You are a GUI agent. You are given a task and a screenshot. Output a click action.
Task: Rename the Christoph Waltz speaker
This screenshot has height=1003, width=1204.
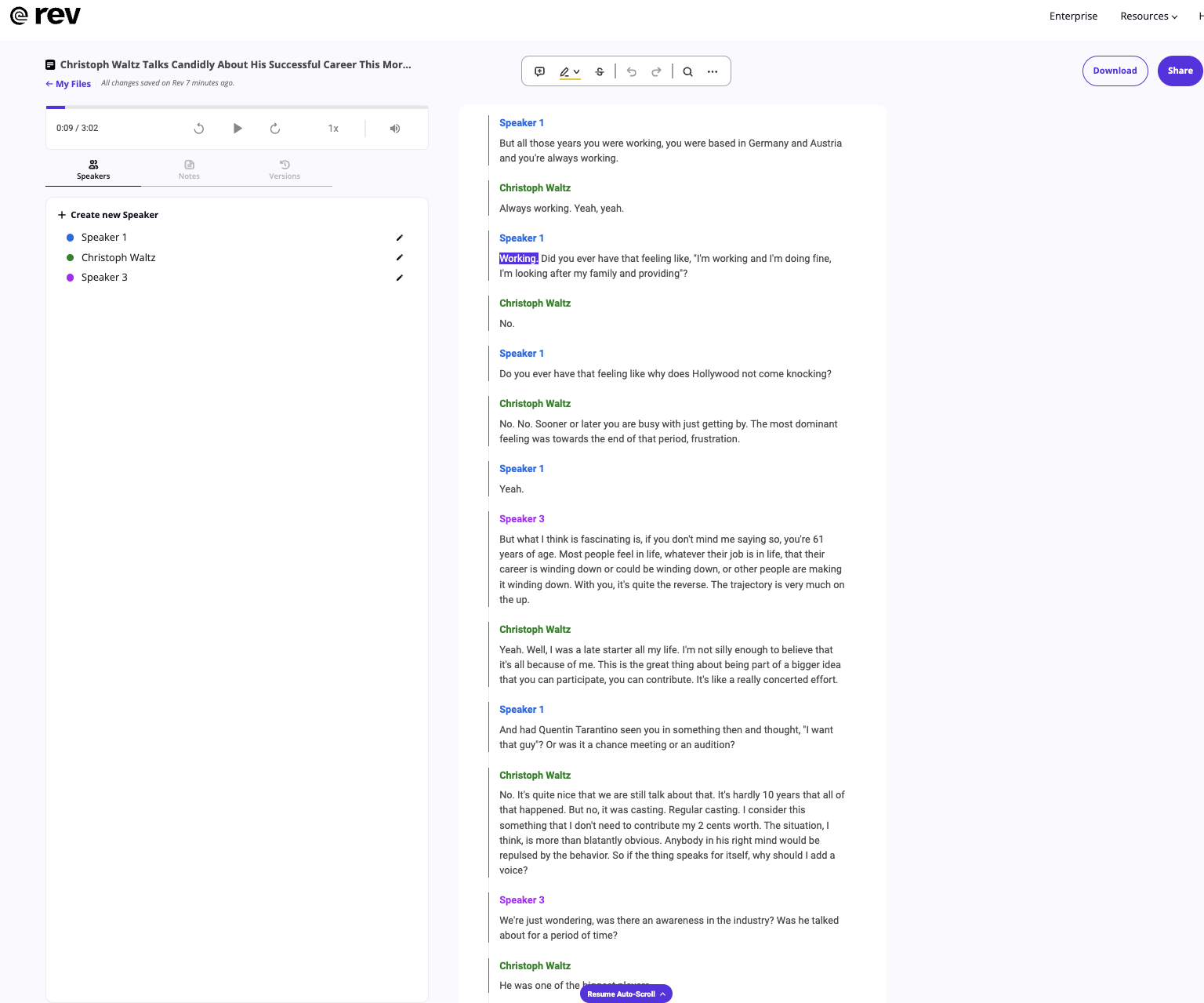400,257
